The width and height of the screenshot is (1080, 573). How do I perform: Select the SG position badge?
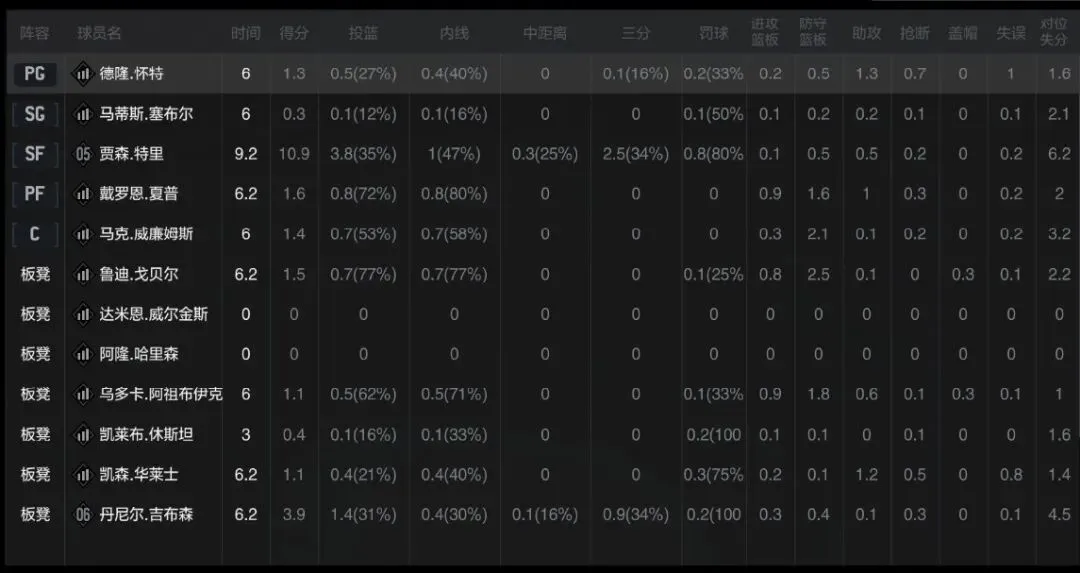(x=35, y=114)
